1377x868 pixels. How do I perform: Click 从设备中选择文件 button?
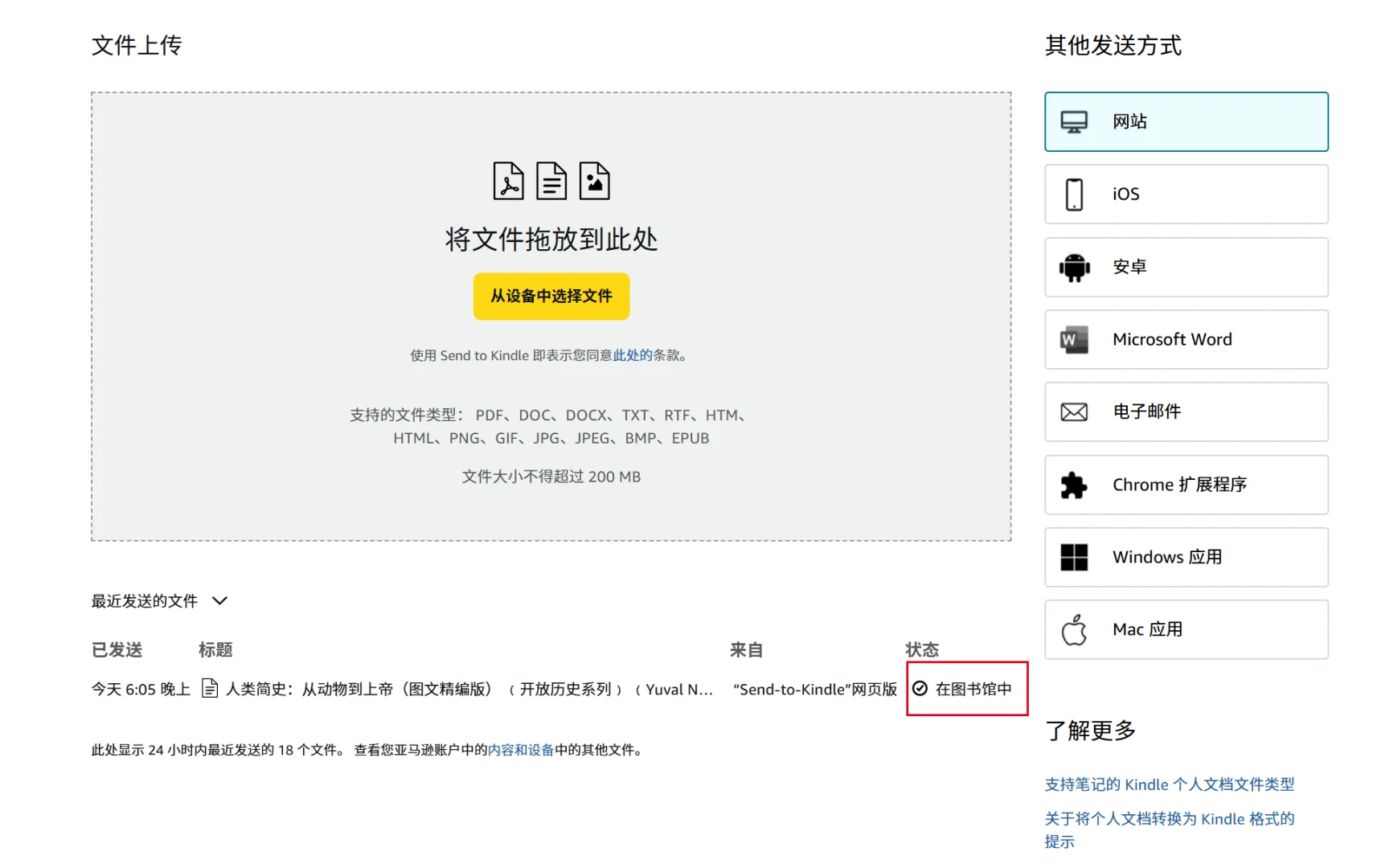click(x=551, y=297)
